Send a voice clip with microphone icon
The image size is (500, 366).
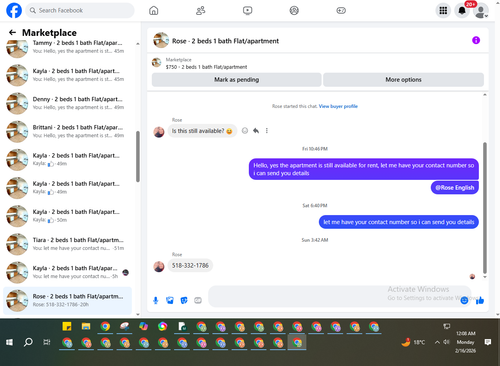(x=156, y=301)
